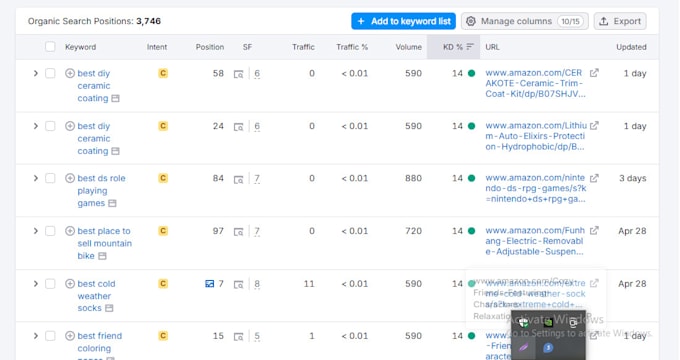Open the Manage columns button

point(525,21)
